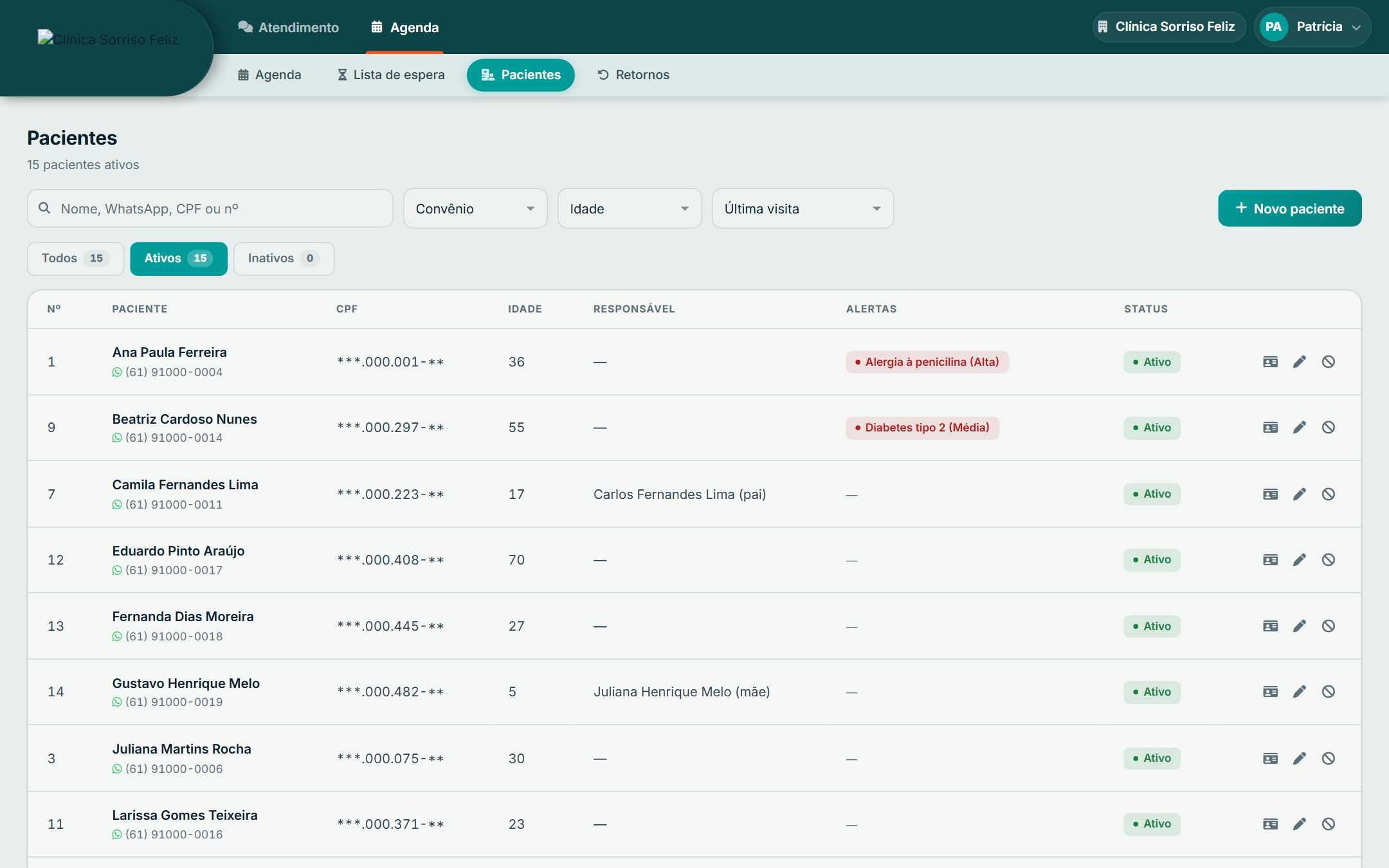Open the Agenda top navigation item

(405, 28)
